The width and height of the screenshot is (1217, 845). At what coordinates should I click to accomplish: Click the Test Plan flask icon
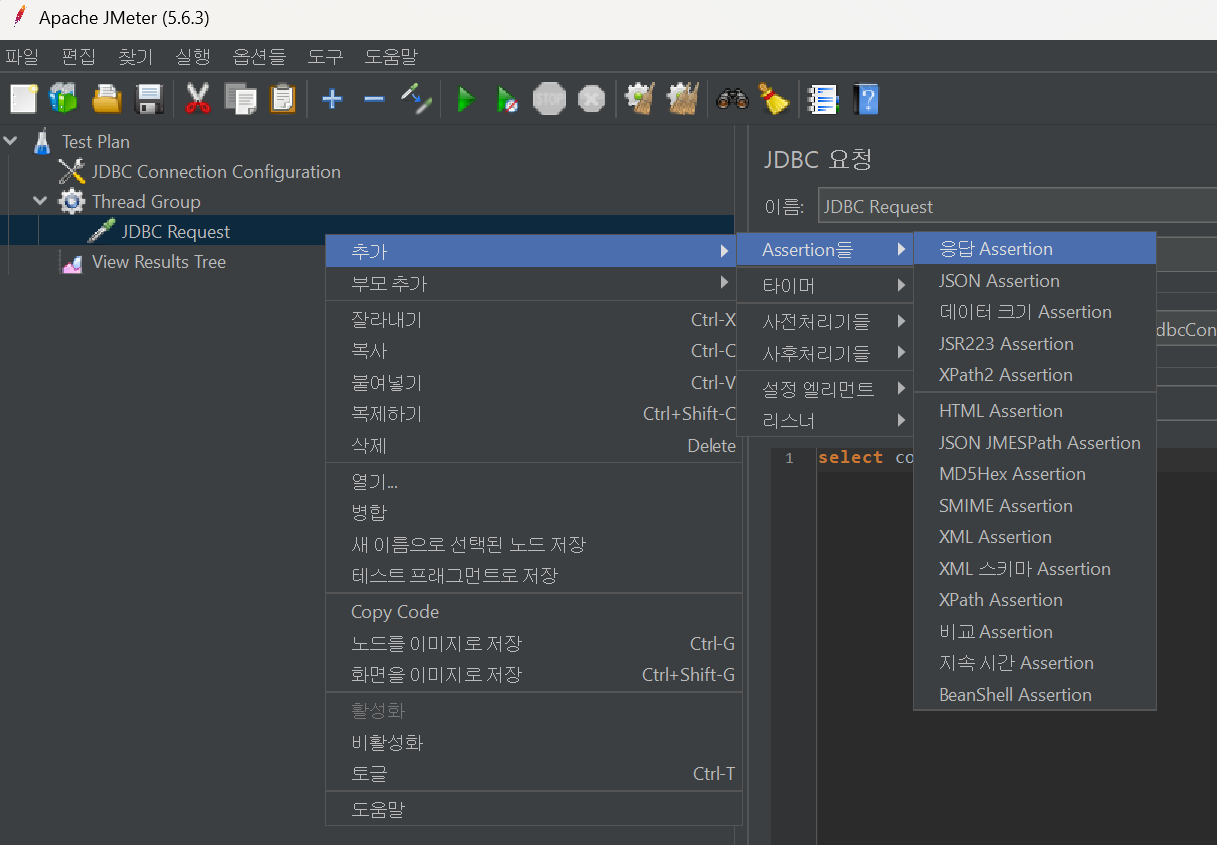coord(41,142)
